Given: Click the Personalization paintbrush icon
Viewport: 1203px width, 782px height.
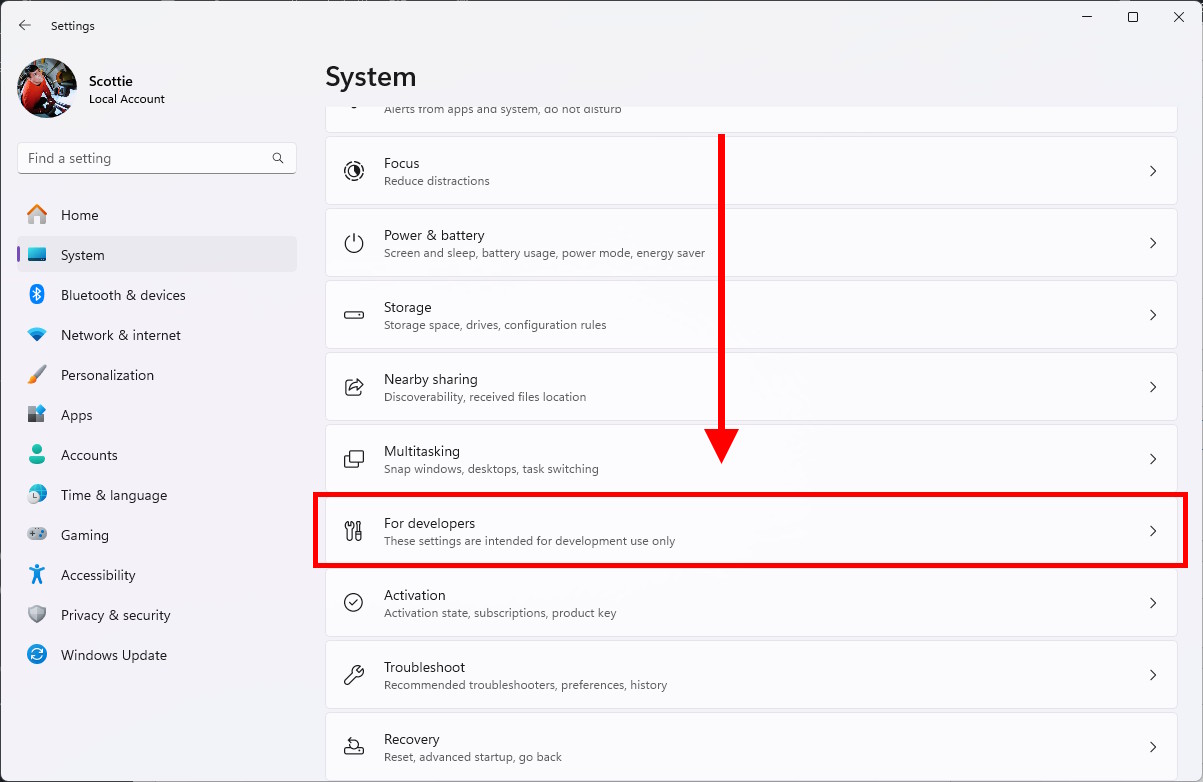Looking at the screenshot, I should click(x=37, y=375).
